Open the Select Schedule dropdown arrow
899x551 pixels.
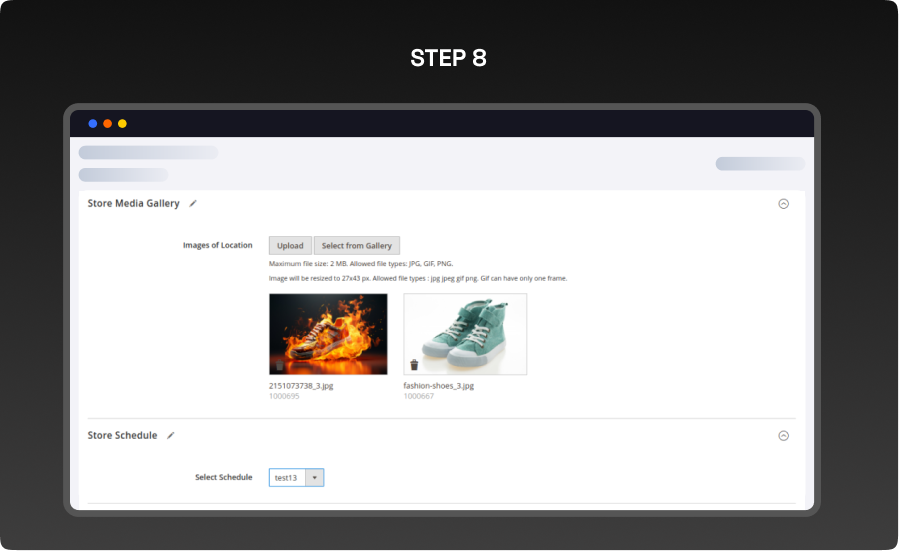(315, 478)
